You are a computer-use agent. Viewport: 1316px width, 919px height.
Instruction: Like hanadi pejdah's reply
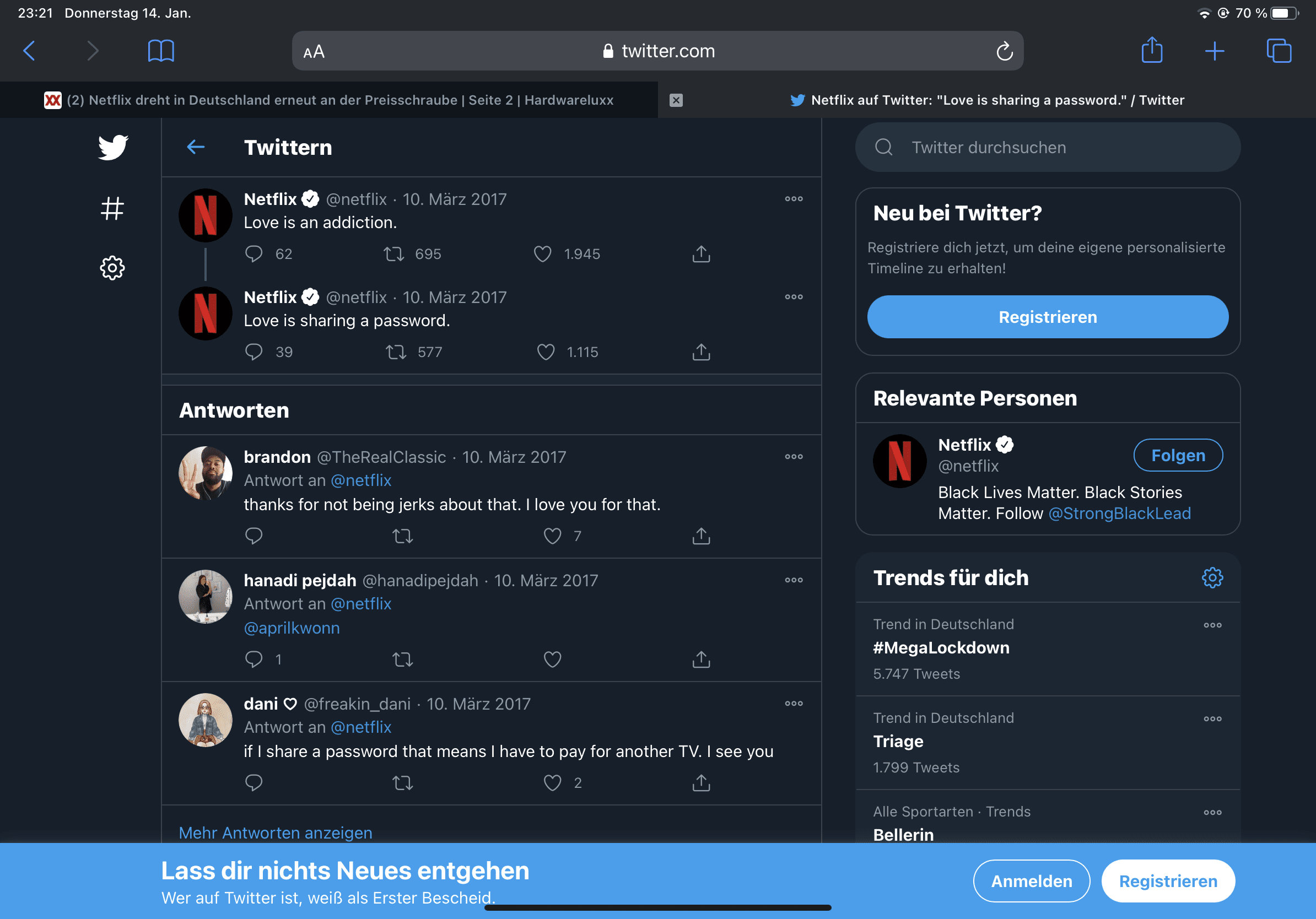tap(552, 659)
